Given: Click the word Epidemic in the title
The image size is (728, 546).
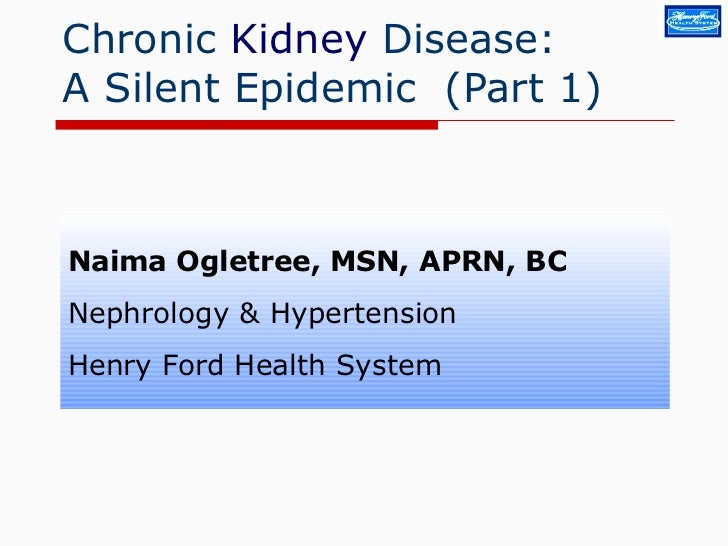Looking at the screenshot, I should (x=326, y=89).
